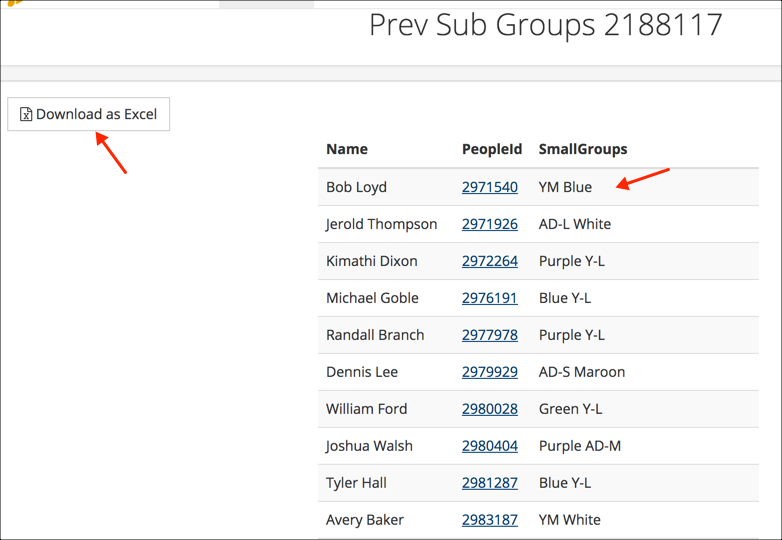Viewport: 782px width, 540px height.
Task: Select the Bob Loyd name cell
Action: [356, 187]
